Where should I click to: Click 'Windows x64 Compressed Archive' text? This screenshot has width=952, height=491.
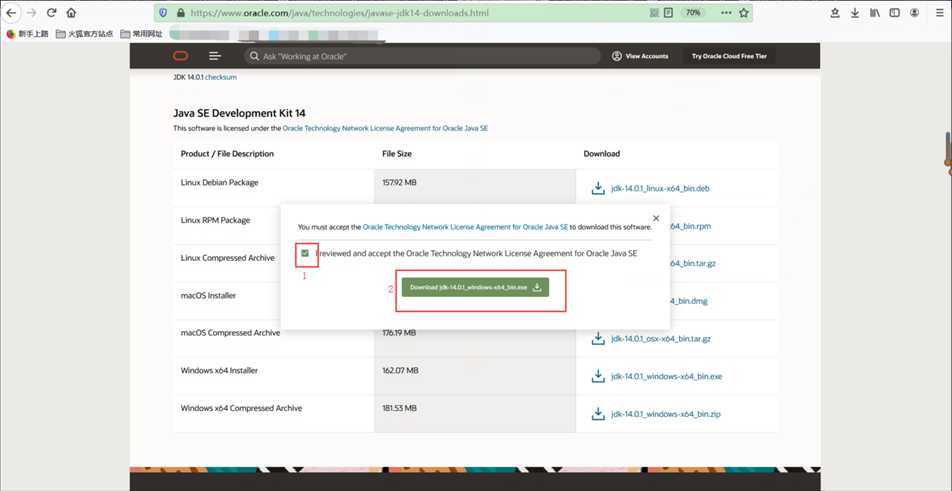coord(241,408)
